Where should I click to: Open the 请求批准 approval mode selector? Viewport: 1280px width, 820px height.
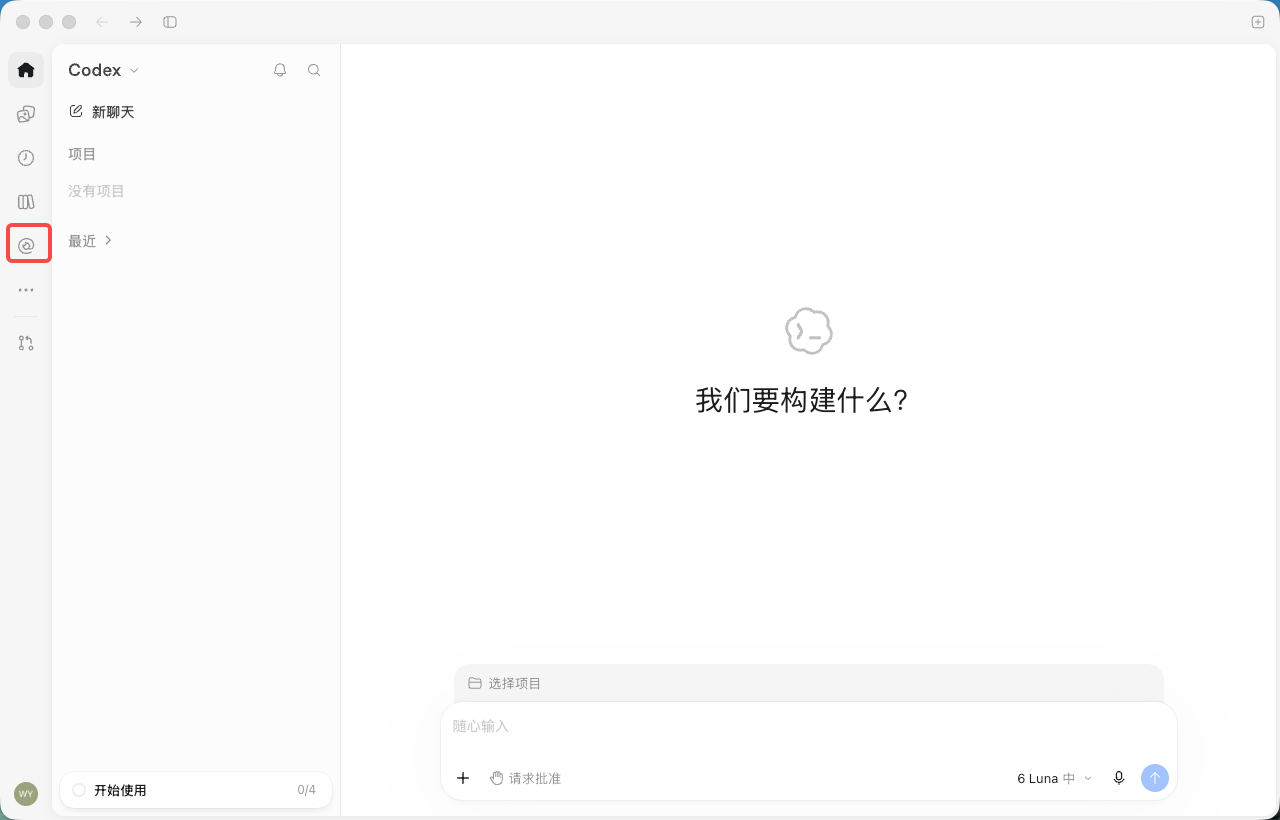point(525,778)
